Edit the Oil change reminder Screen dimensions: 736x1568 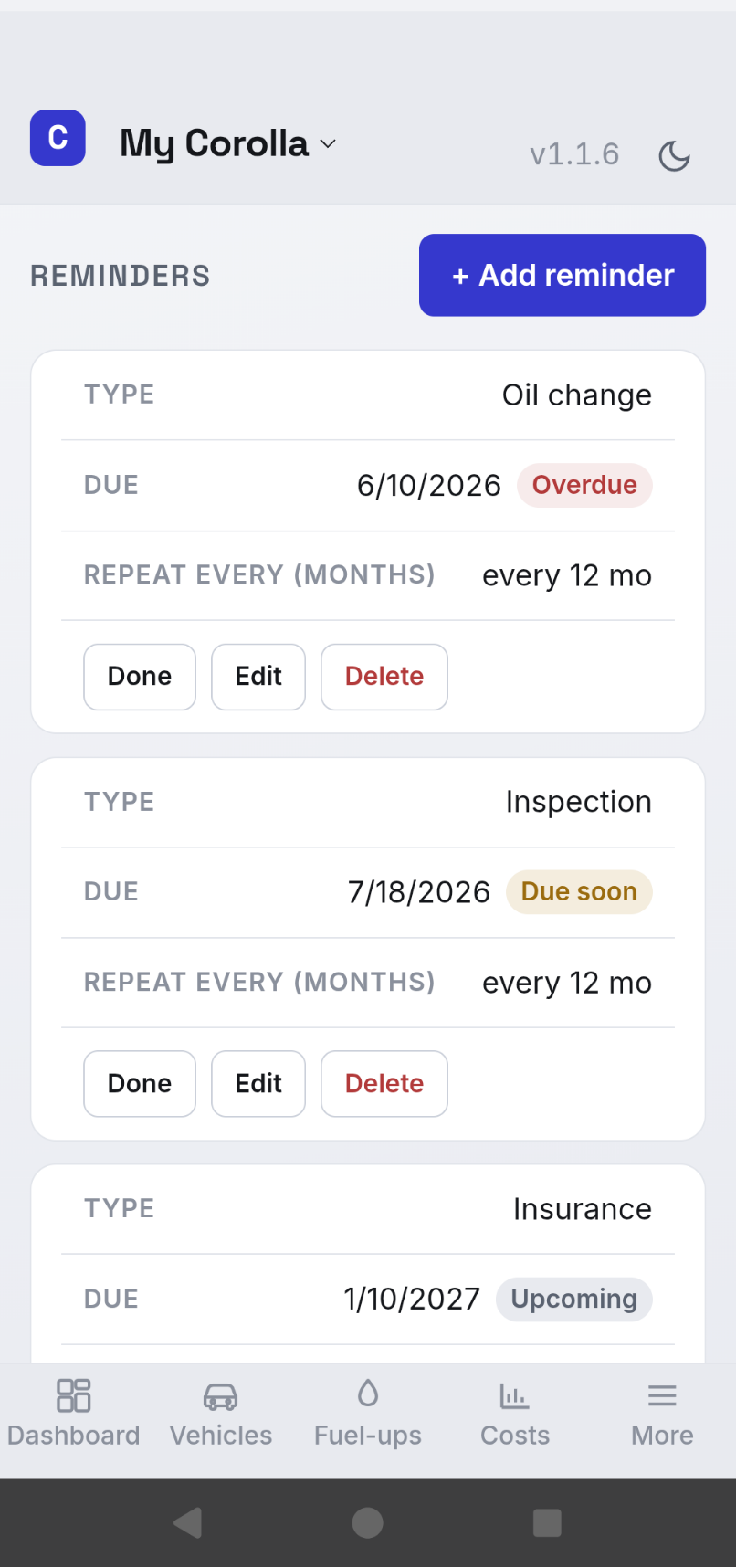(258, 677)
